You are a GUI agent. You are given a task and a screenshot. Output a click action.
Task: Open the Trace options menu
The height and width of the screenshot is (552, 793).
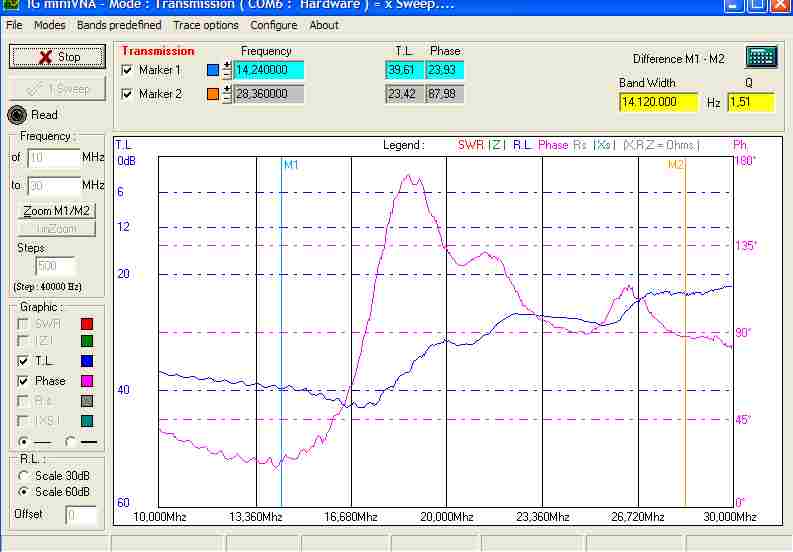click(206, 25)
